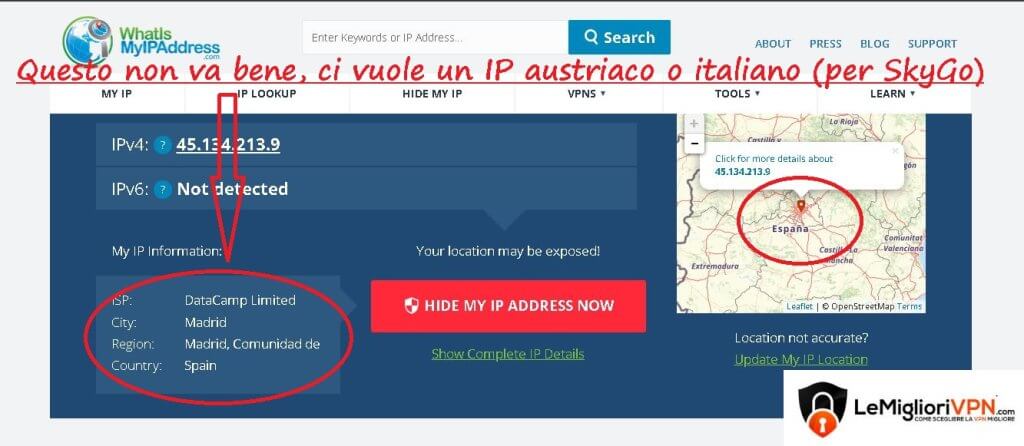Zoom out the map with minus button
Screen dimensions: 1024x446
tap(694, 142)
